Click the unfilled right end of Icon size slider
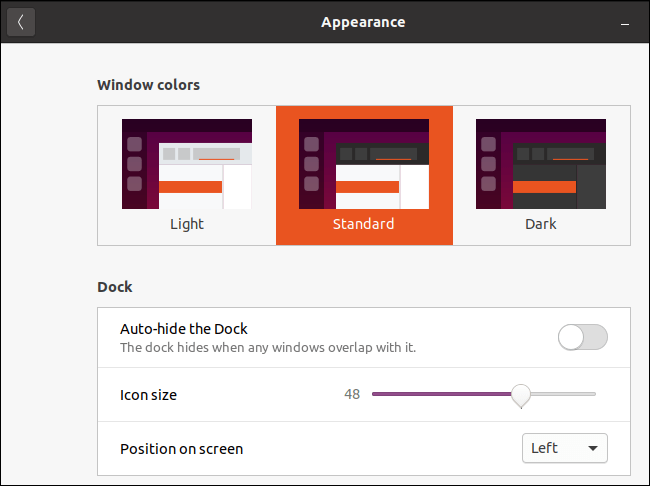 (x=585, y=394)
